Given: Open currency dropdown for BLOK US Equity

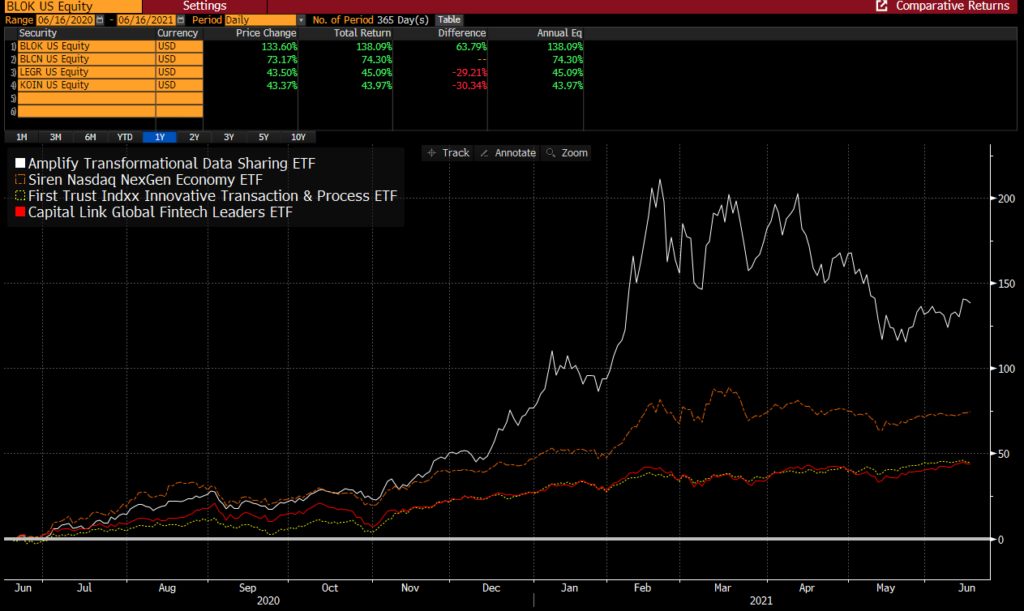Looking at the screenshot, I should pyautogui.click(x=178, y=46).
